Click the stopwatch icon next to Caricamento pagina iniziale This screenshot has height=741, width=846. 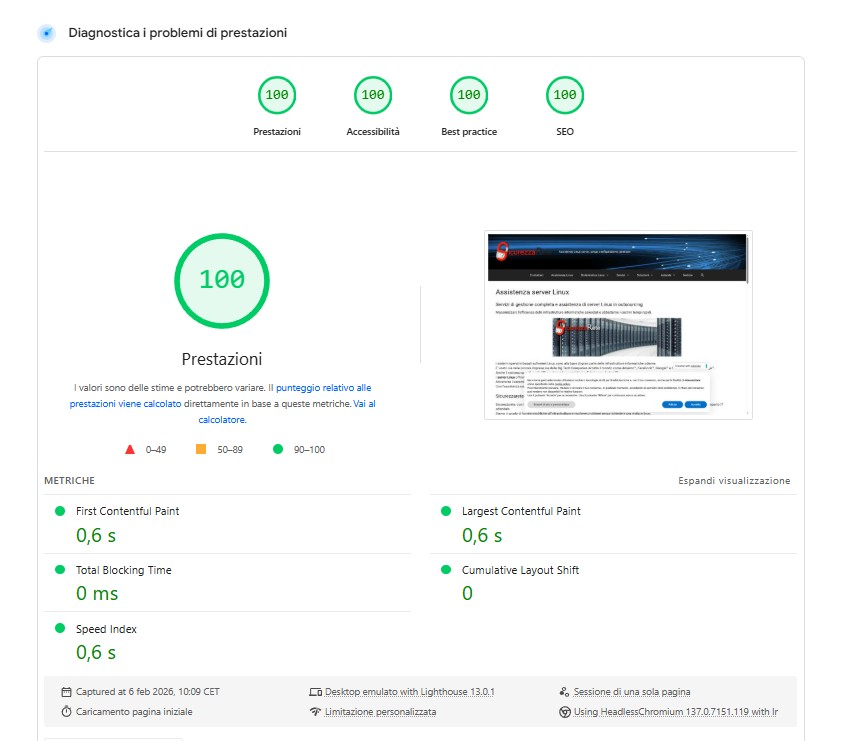(66, 712)
